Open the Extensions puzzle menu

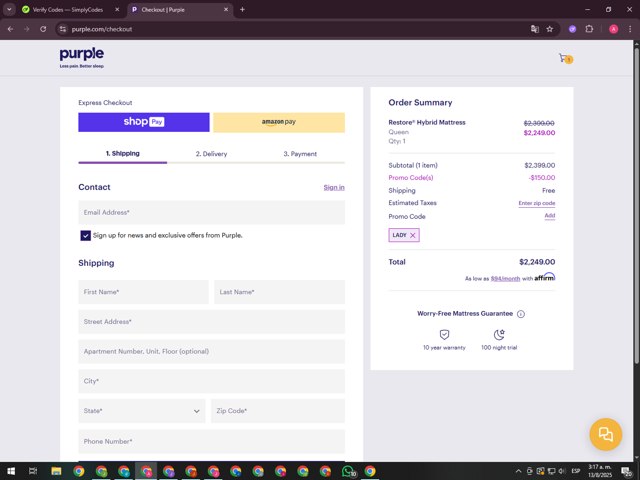pyautogui.click(x=589, y=29)
